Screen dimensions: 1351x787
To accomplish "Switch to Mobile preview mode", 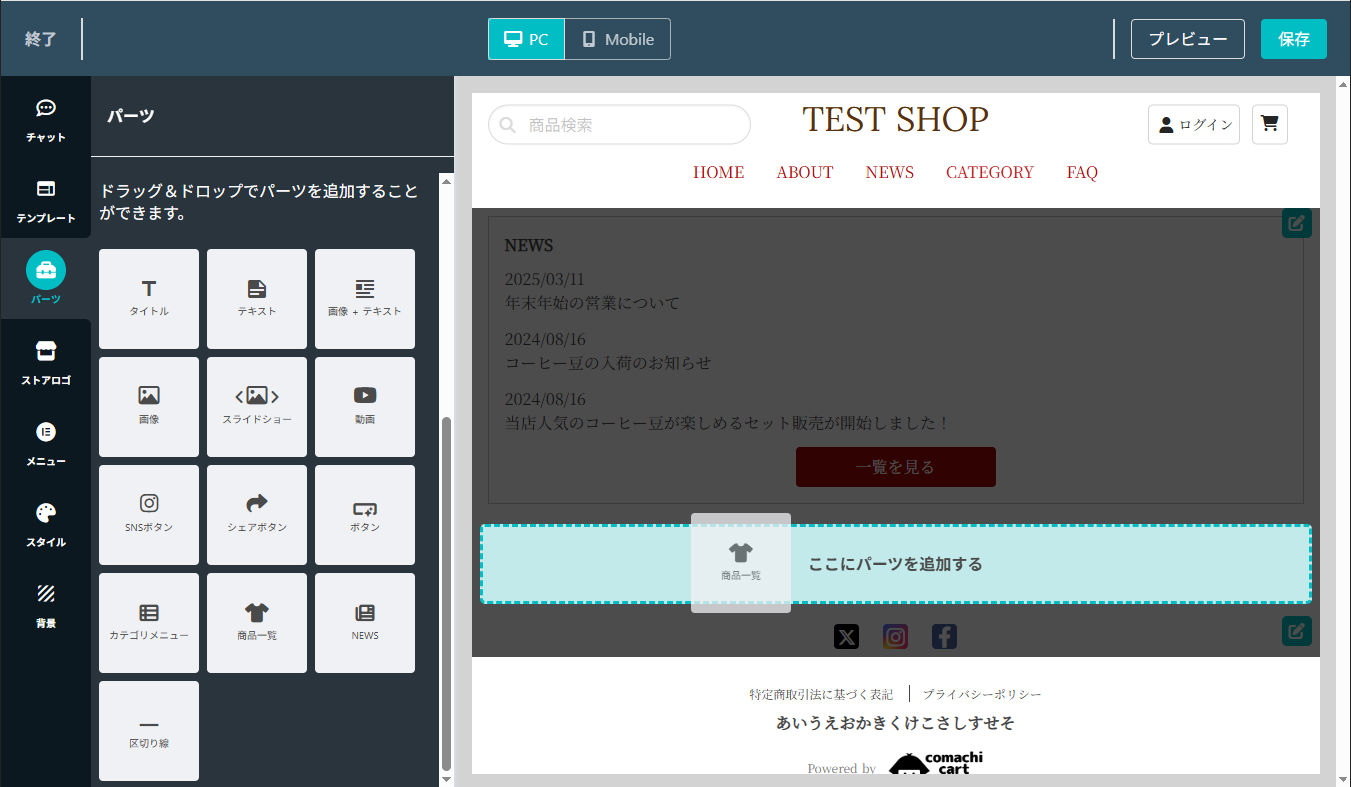I will click(x=617, y=39).
